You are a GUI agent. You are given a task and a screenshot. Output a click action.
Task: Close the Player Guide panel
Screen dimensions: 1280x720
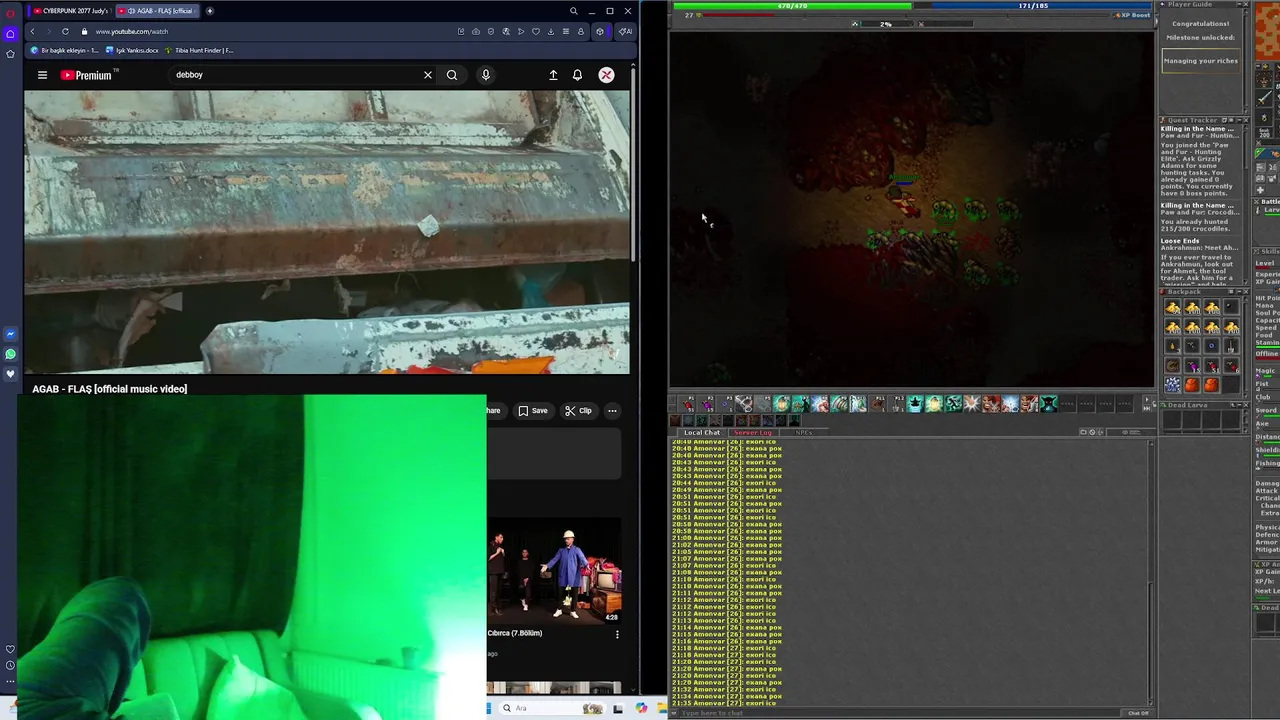click(x=1246, y=4)
